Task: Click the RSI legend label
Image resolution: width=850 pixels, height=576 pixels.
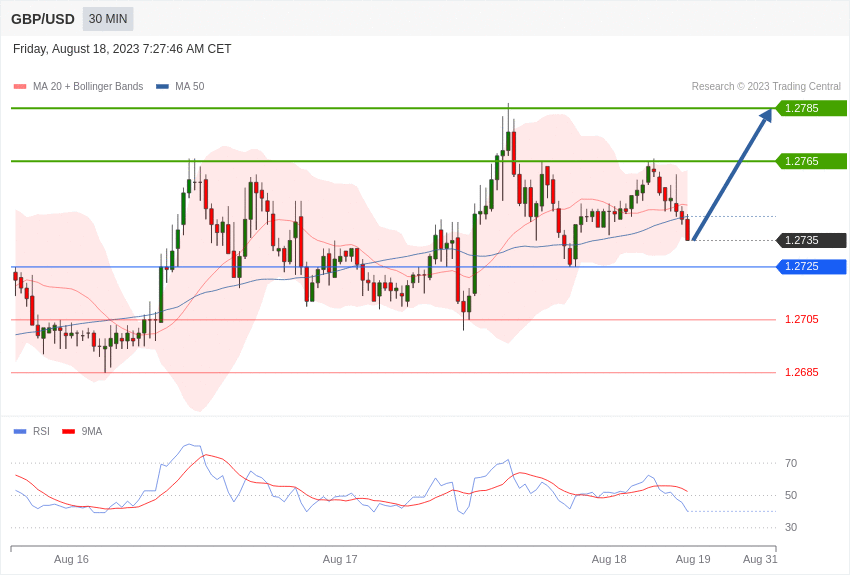Action: coord(41,431)
